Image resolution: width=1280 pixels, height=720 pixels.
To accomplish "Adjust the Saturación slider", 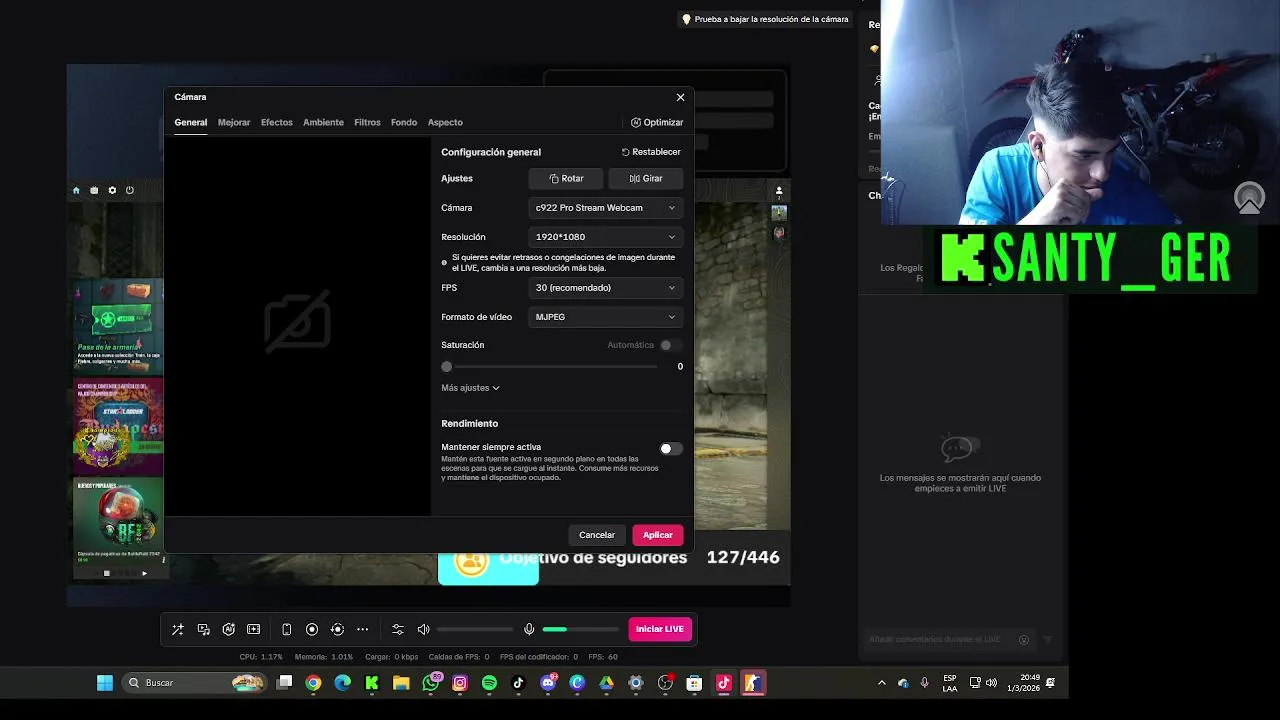I will [550, 367].
